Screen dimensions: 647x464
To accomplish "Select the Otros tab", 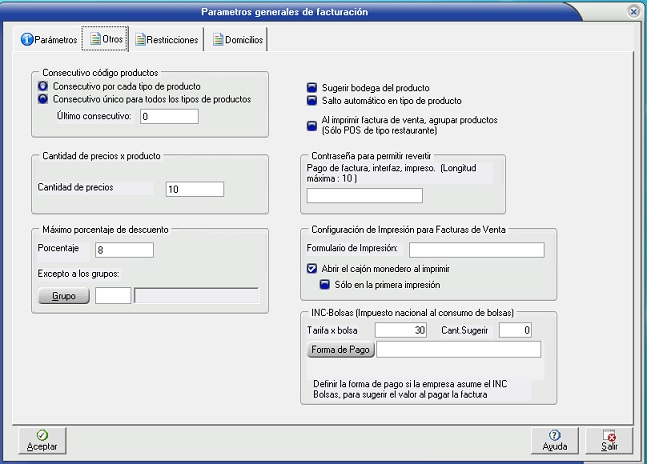I will [105, 39].
